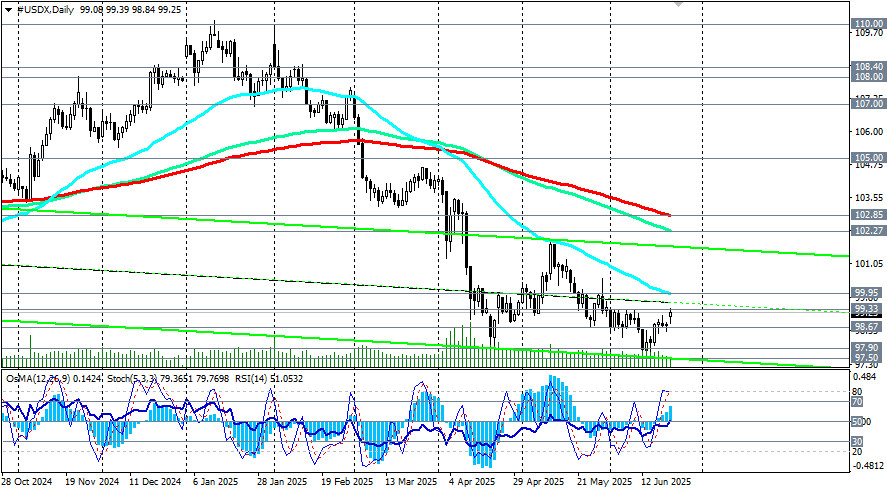Click the 102.85 price level label

click(868, 215)
